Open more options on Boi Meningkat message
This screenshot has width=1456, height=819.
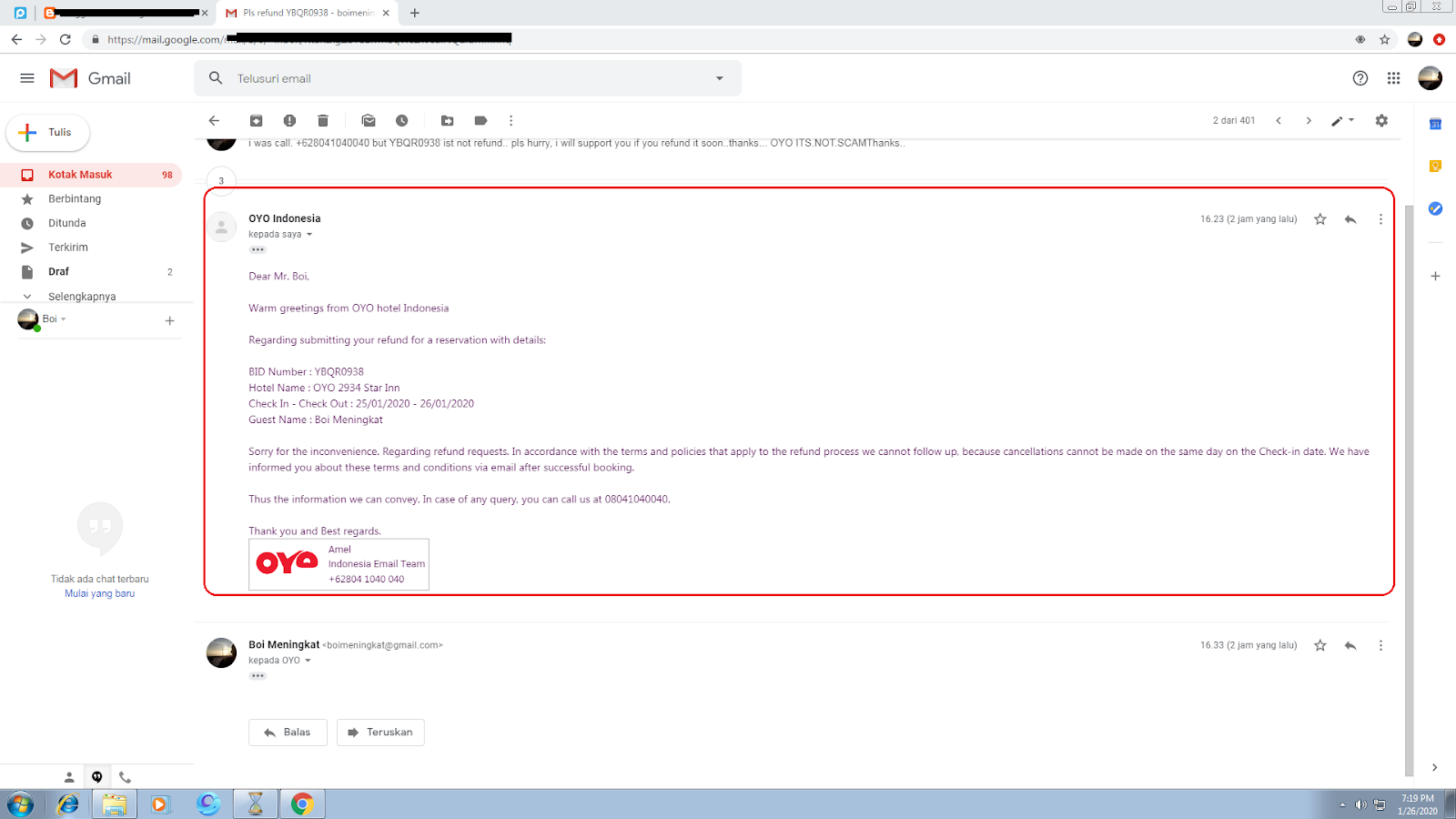(x=1380, y=645)
